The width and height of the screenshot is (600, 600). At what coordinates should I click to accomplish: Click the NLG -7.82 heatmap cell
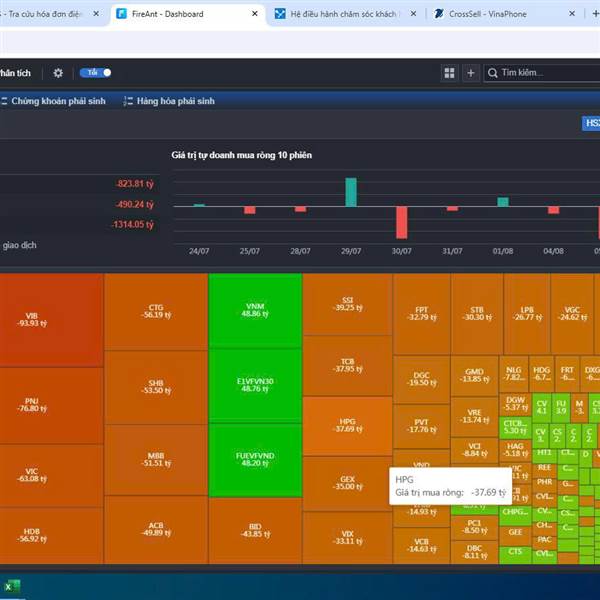point(514,373)
